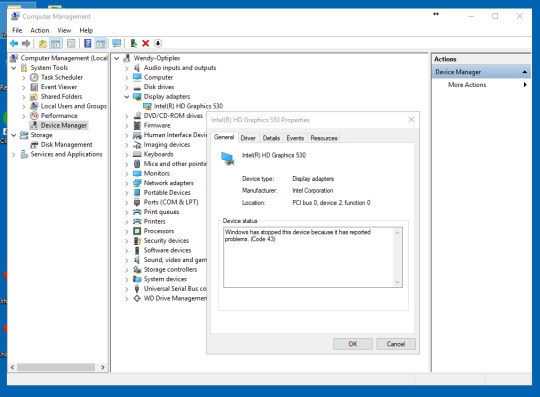
Task: Expand the Keyboards category chevron
Action: (127, 155)
